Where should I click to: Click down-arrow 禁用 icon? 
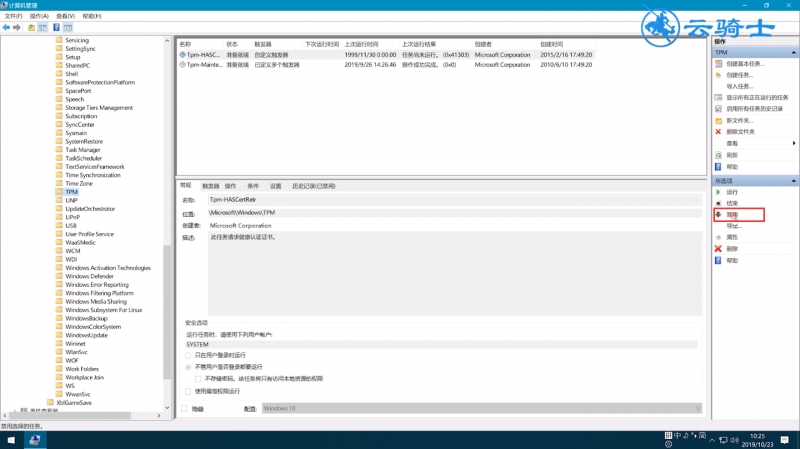(718, 215)
